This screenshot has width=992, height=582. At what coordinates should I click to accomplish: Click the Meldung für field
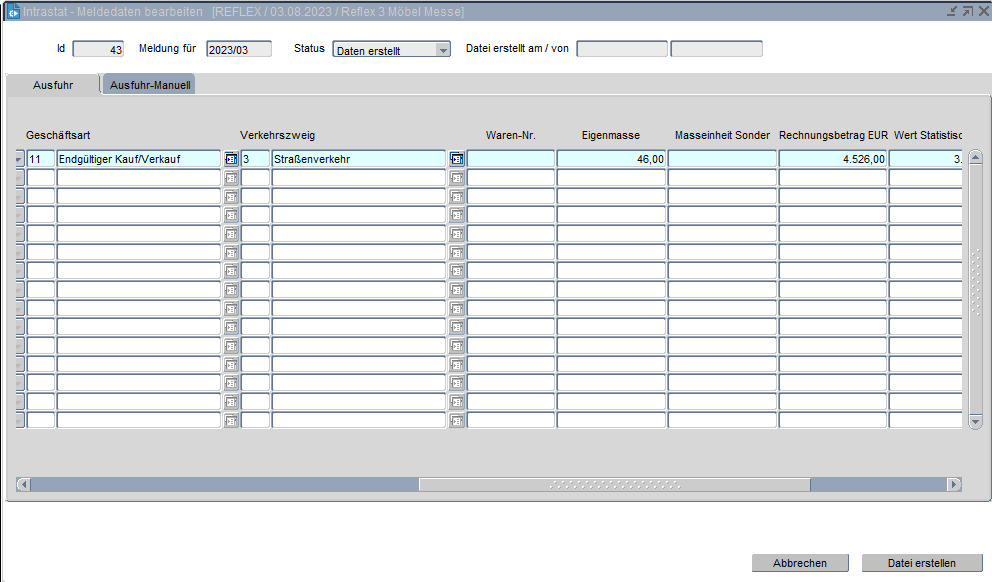pos(238,50)
